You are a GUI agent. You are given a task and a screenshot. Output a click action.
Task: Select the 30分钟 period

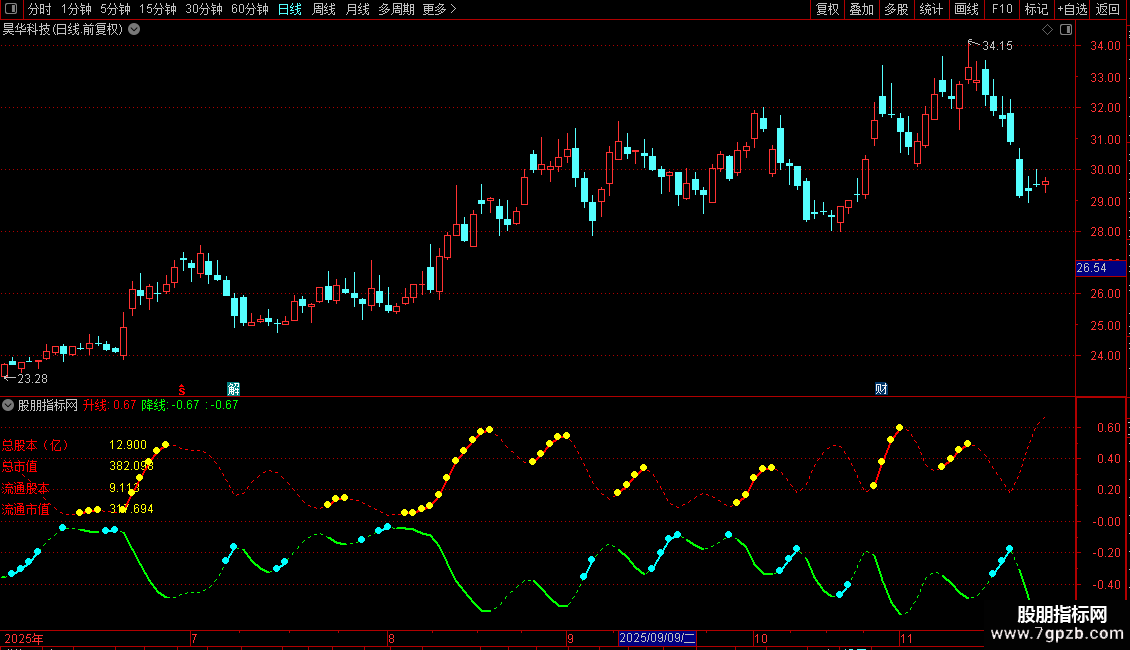[x=203, y=9]
